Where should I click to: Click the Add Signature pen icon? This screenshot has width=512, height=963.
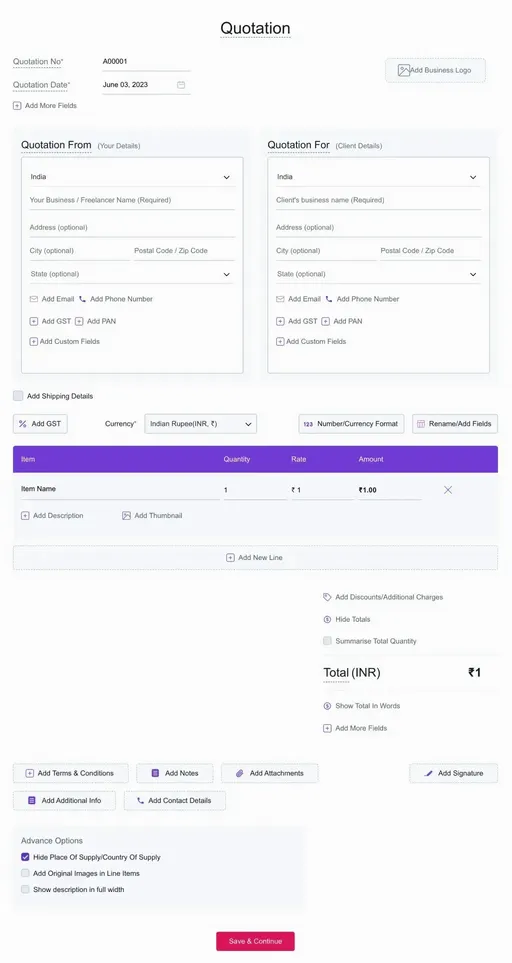pyautogui.click(x=429, y=773)
